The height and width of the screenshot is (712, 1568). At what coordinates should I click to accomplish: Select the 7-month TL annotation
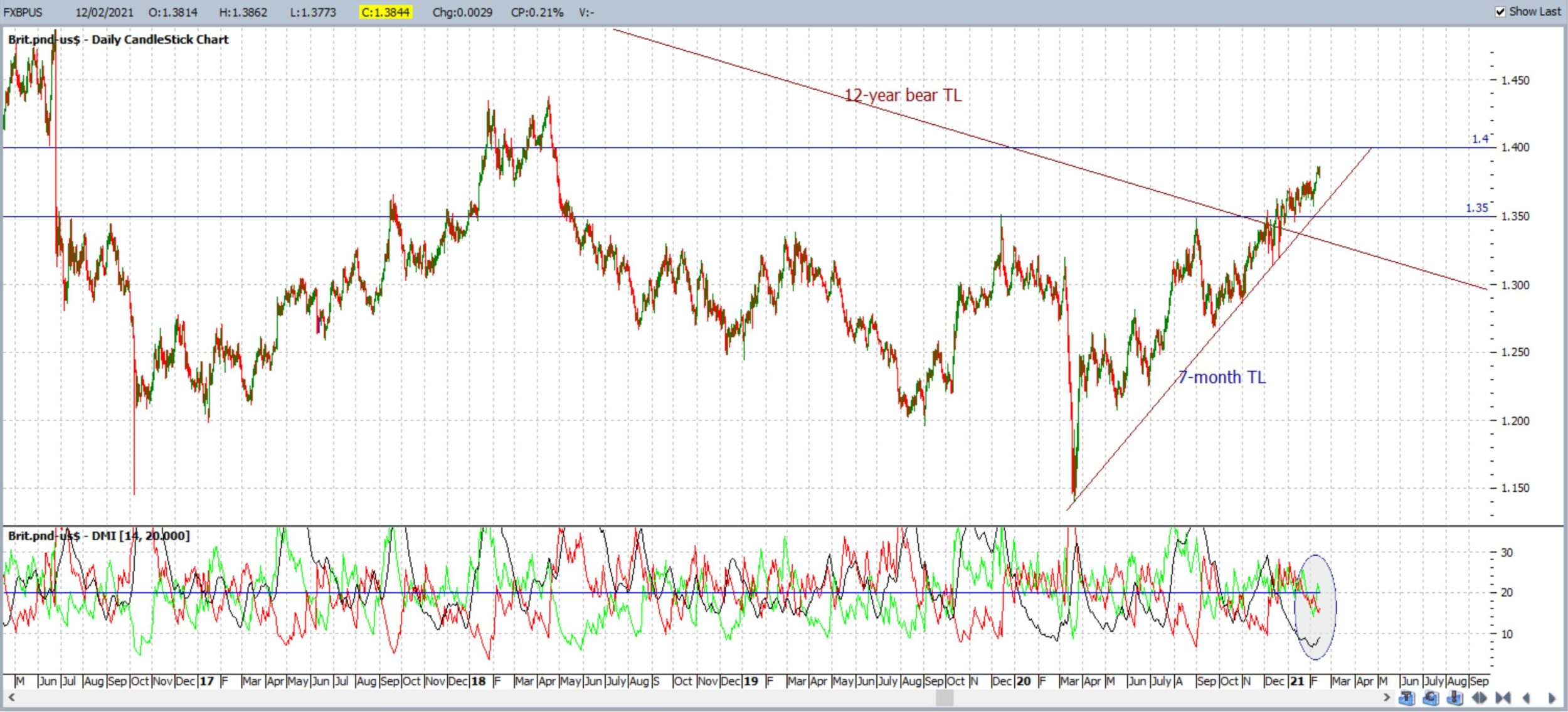pyautogui.click(x=1222, y=377)
